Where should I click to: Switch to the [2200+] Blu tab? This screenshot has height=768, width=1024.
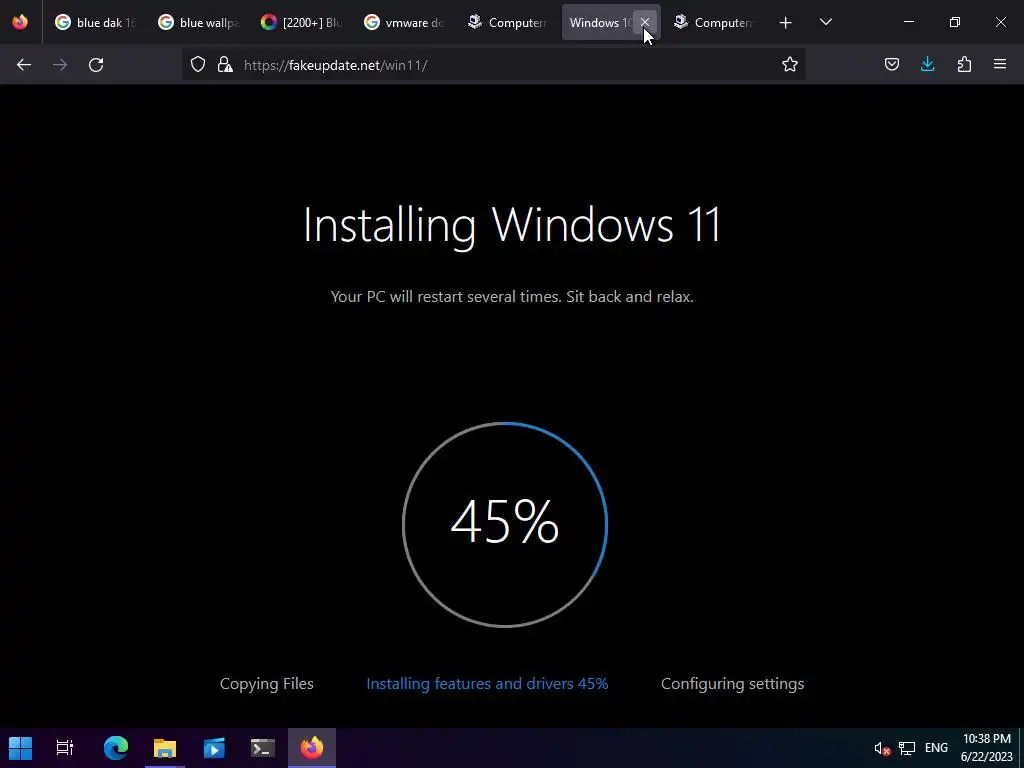(302, 23)
